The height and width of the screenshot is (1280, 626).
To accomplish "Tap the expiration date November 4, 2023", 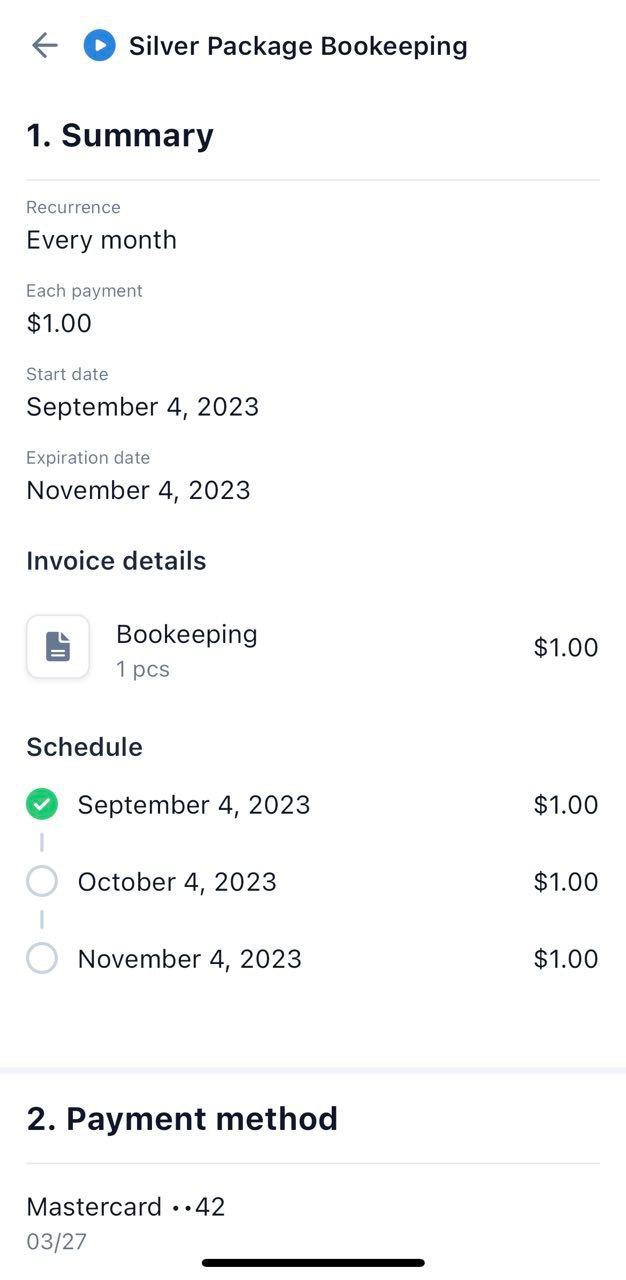I will point(138,490).
